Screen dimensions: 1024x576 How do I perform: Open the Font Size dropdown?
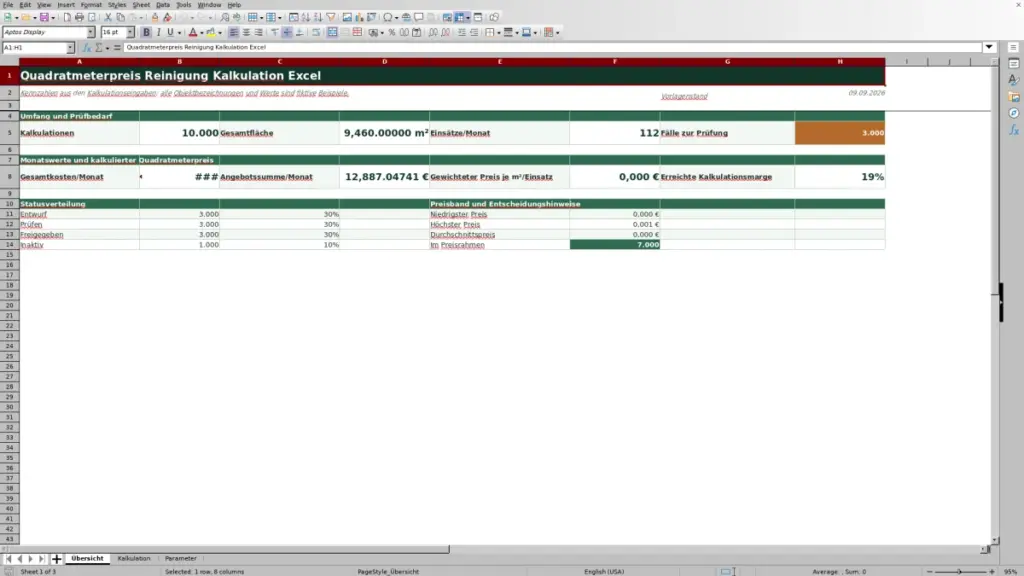pos(130,33)
